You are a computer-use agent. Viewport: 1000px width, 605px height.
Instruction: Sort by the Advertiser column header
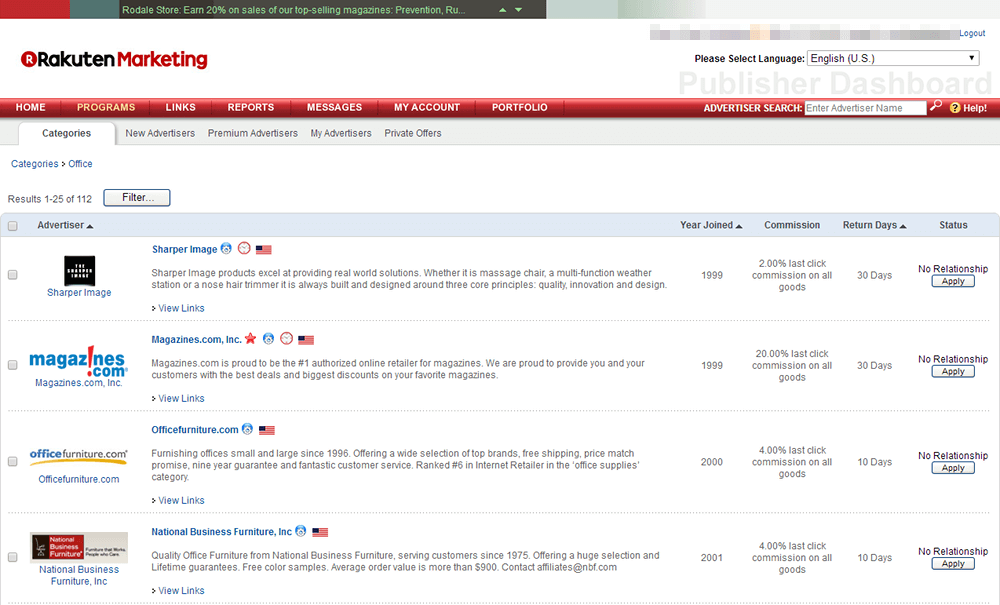(x=65, y=225)
